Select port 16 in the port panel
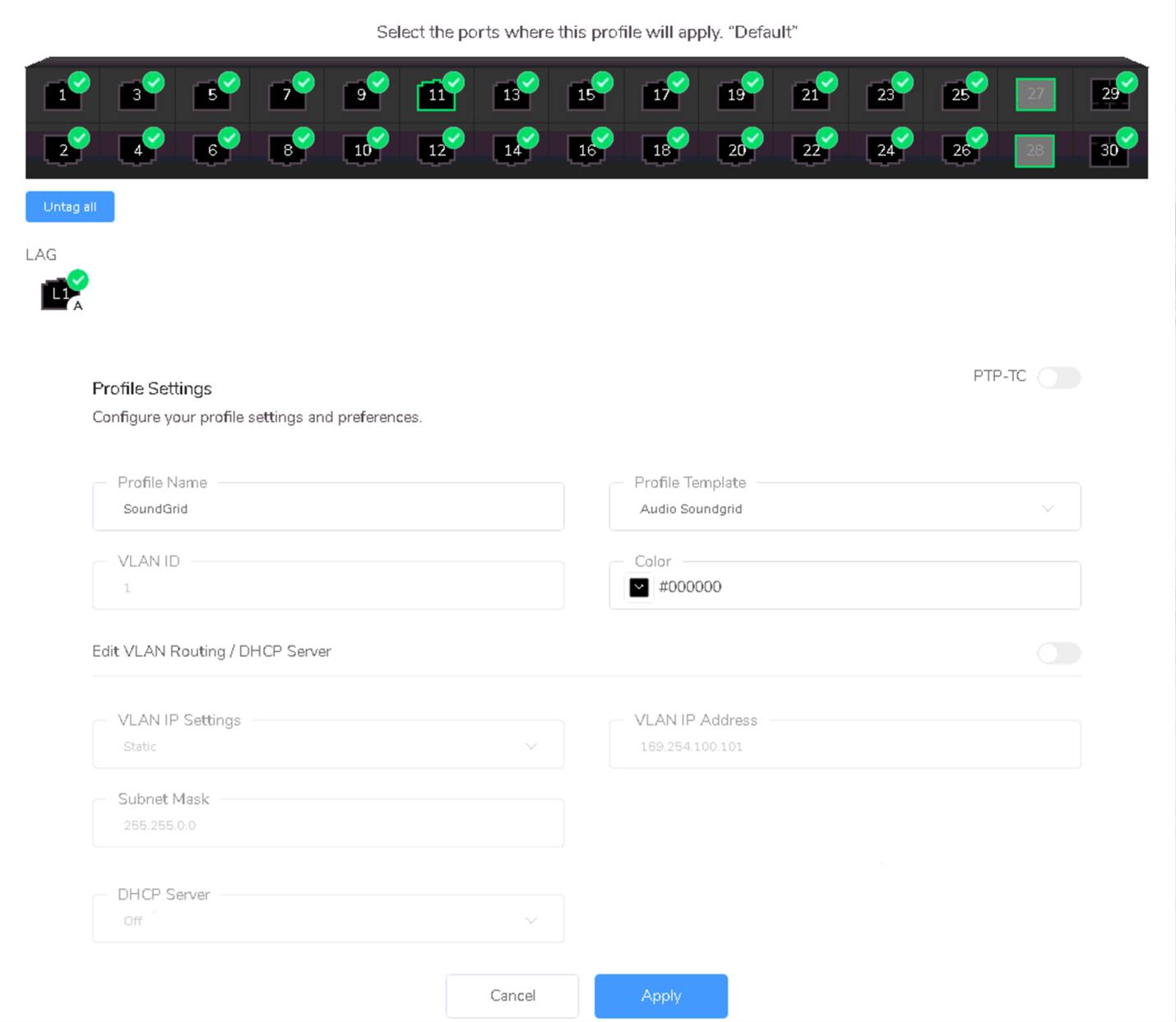 [x=586, y=150]
